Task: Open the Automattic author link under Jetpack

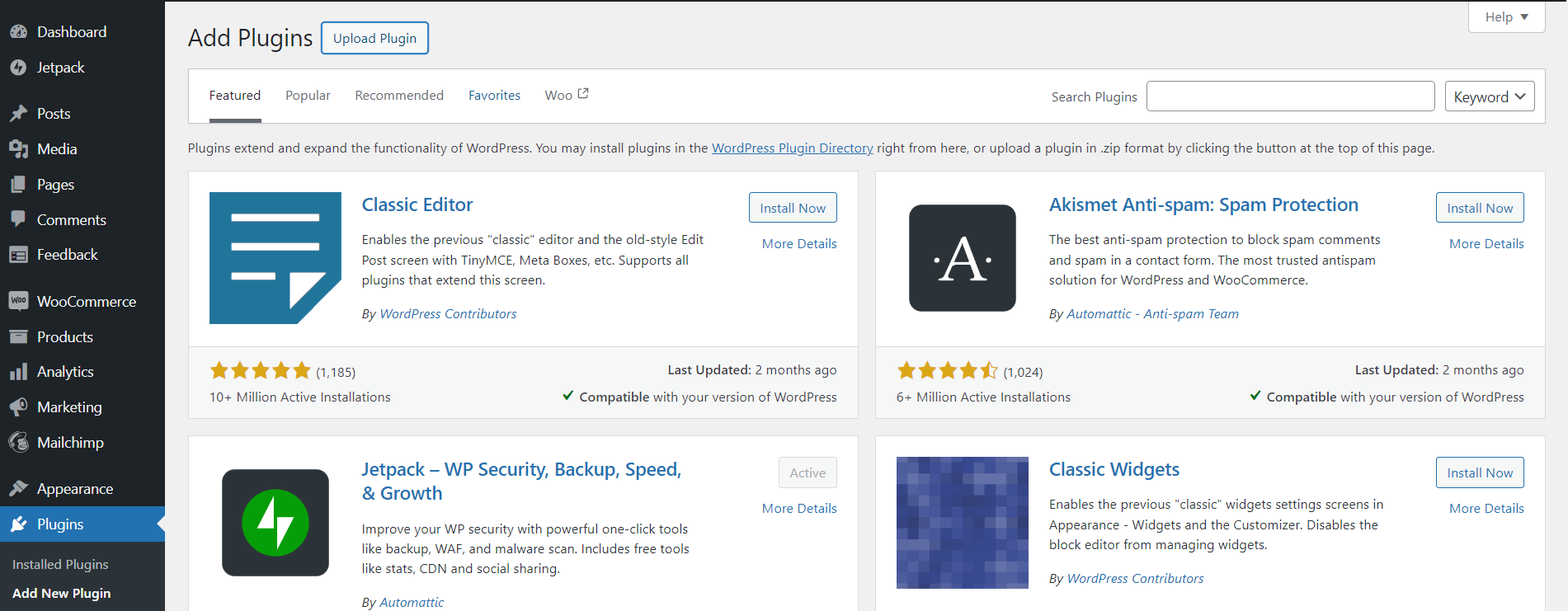Action: click(x=412, y=603)
